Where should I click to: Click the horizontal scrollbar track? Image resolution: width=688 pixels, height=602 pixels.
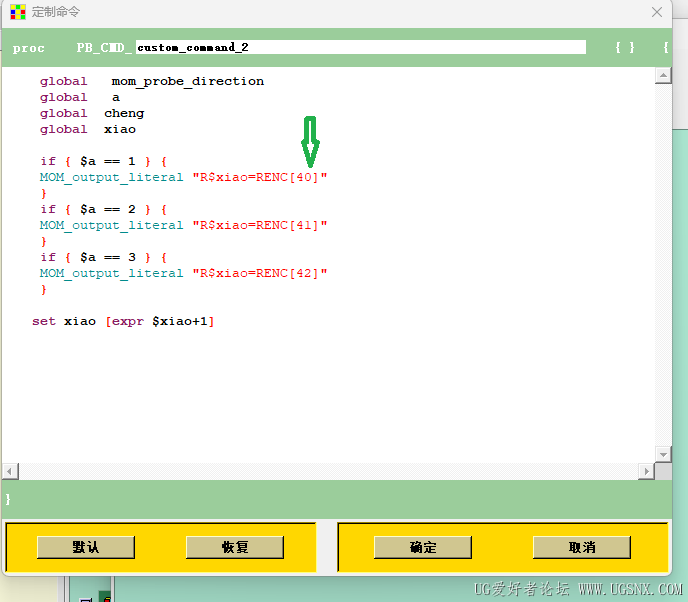[x=328, y=472]
